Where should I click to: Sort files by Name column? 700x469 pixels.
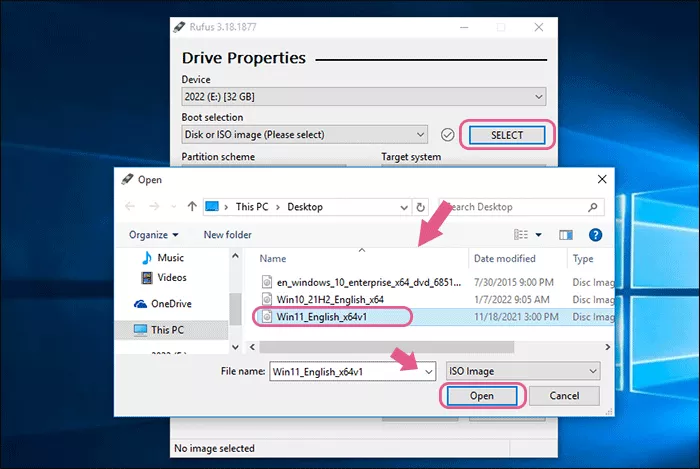coord(273,258)
